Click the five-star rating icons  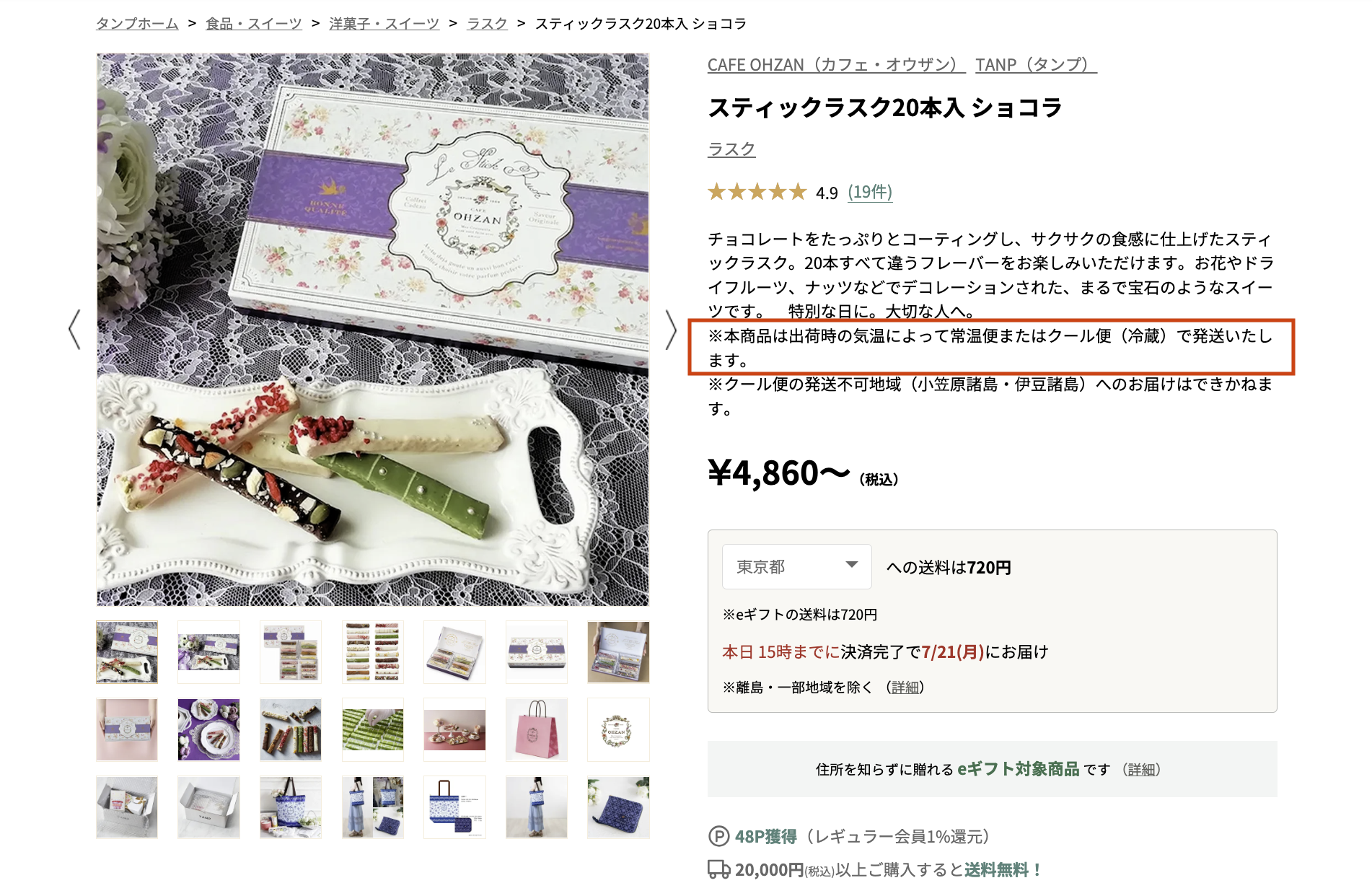click(x=757, y=192)
